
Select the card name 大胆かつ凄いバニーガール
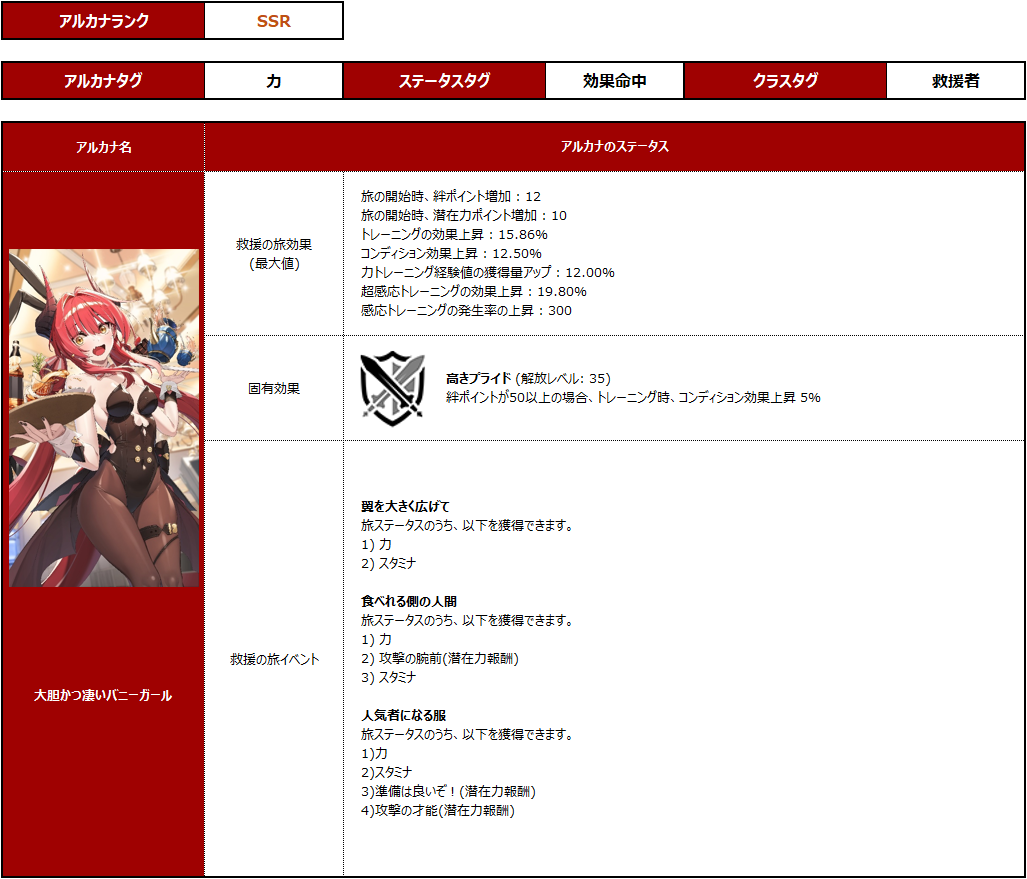point(103,695)
